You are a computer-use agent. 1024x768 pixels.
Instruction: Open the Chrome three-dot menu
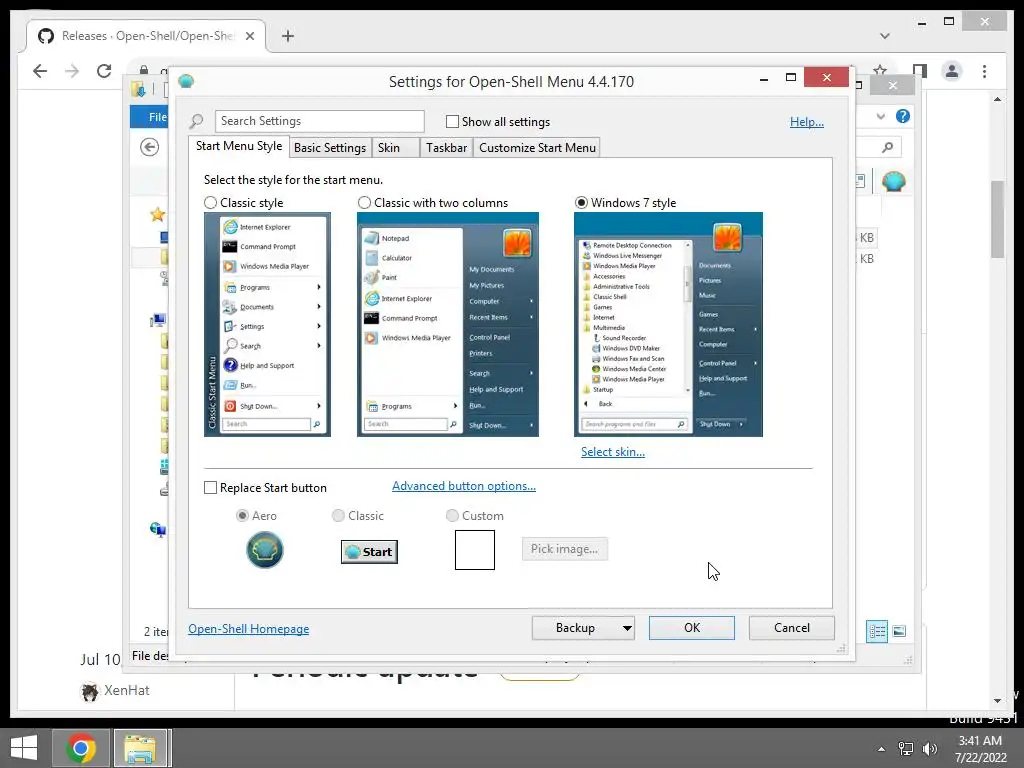point(984,71)
